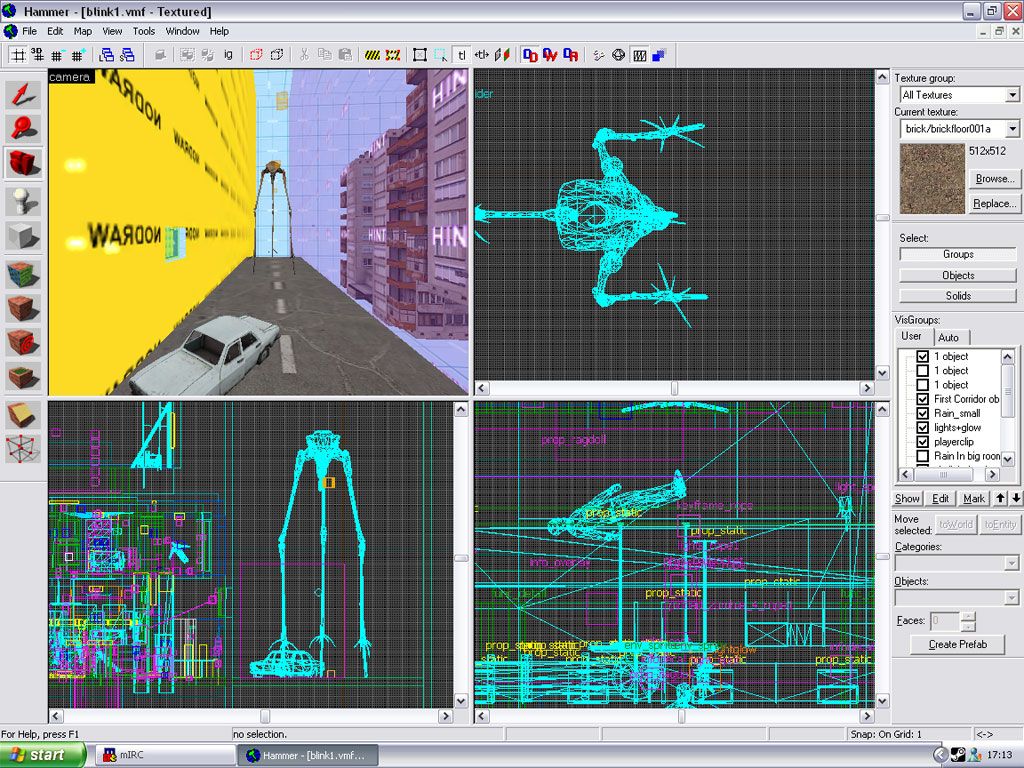Open the Clipping tool
1024x768 pixels.
pos(23,414)
